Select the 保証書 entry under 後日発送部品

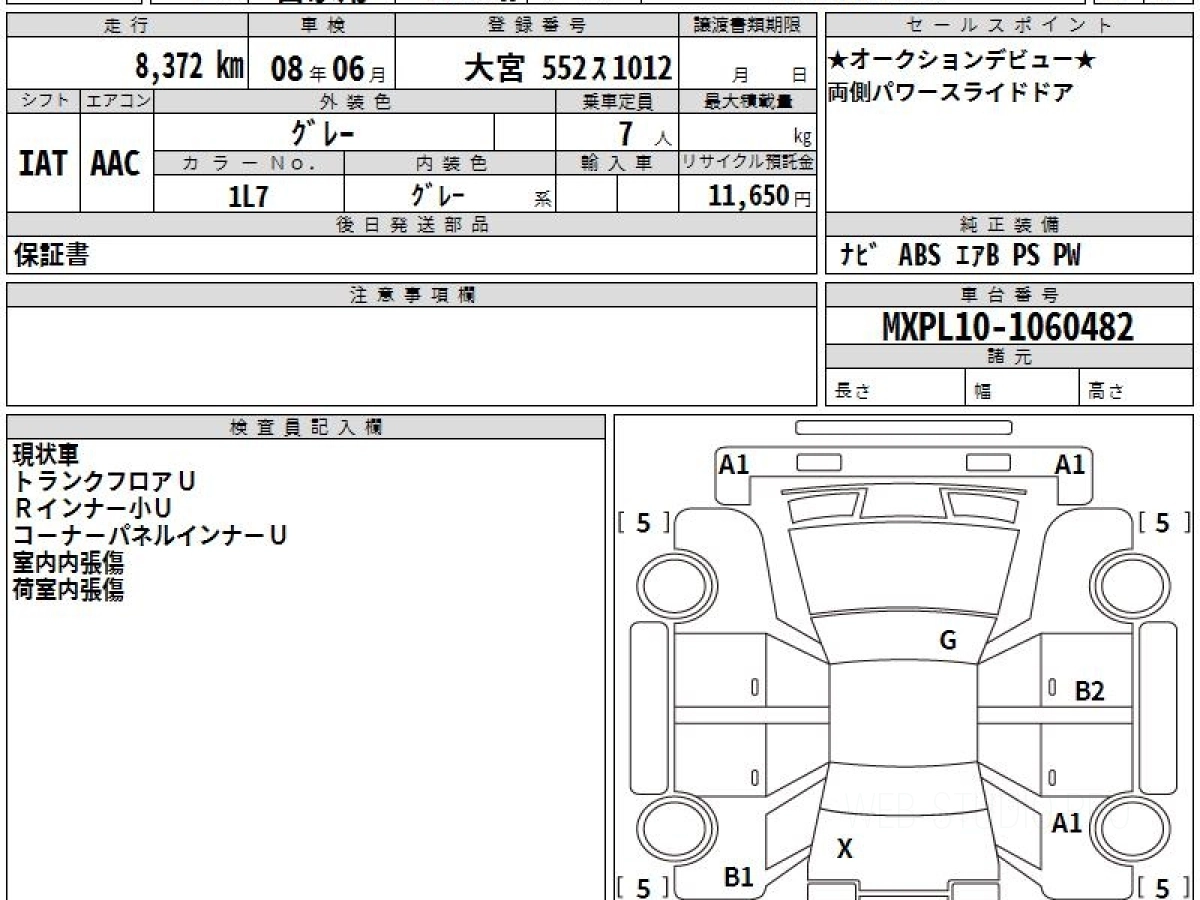point(51,256)
